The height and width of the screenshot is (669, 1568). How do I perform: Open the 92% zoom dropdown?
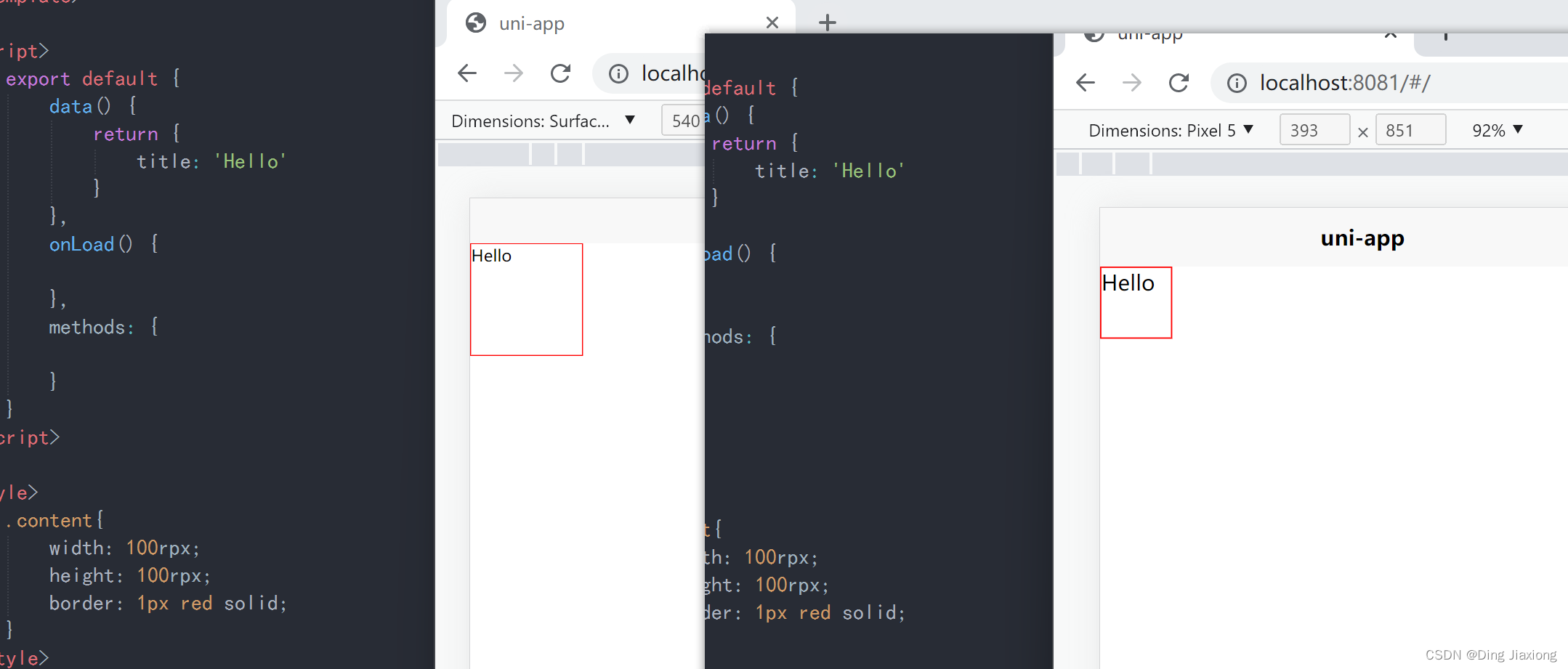tap(1497, 130)
